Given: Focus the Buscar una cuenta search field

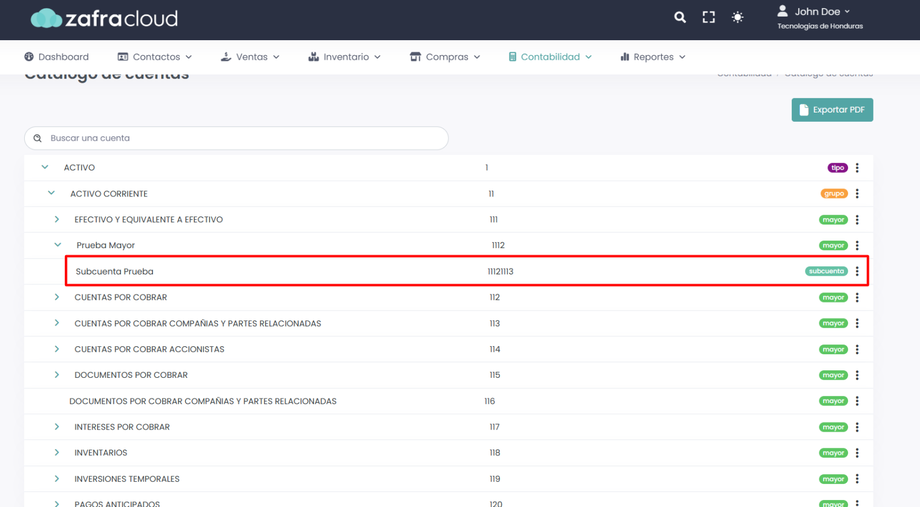Looking at the screenshot, I should tap(236, 138).
